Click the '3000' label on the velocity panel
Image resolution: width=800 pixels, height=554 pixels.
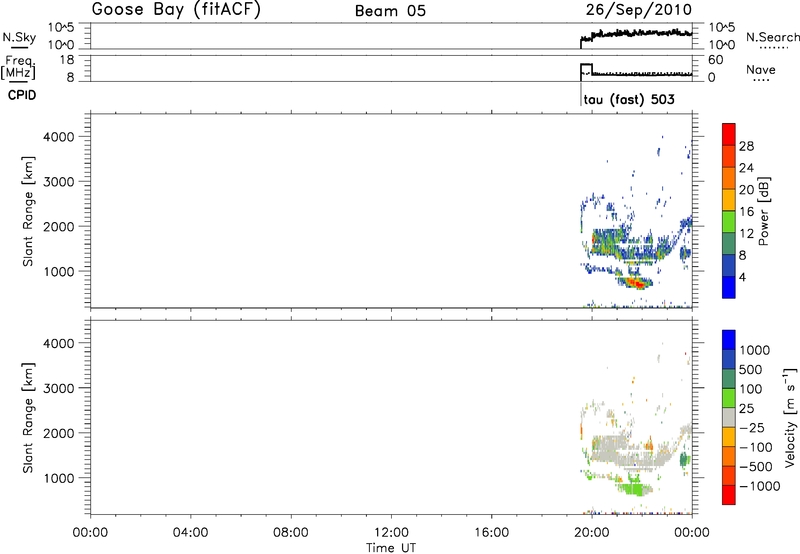[x=59, y=388]
